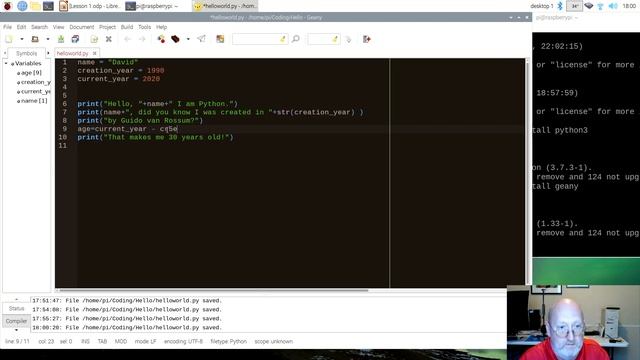This screenshot has height=360, width=640.
Task: Click the "filetype: Python" status entry
Action: pyautogui.click(x=229, y=341)
